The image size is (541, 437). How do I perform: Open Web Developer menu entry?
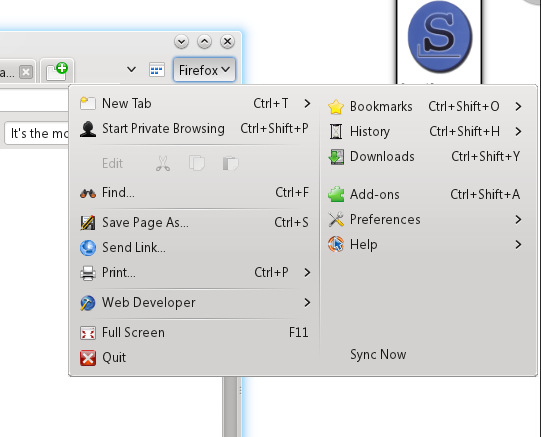point(195,303)
